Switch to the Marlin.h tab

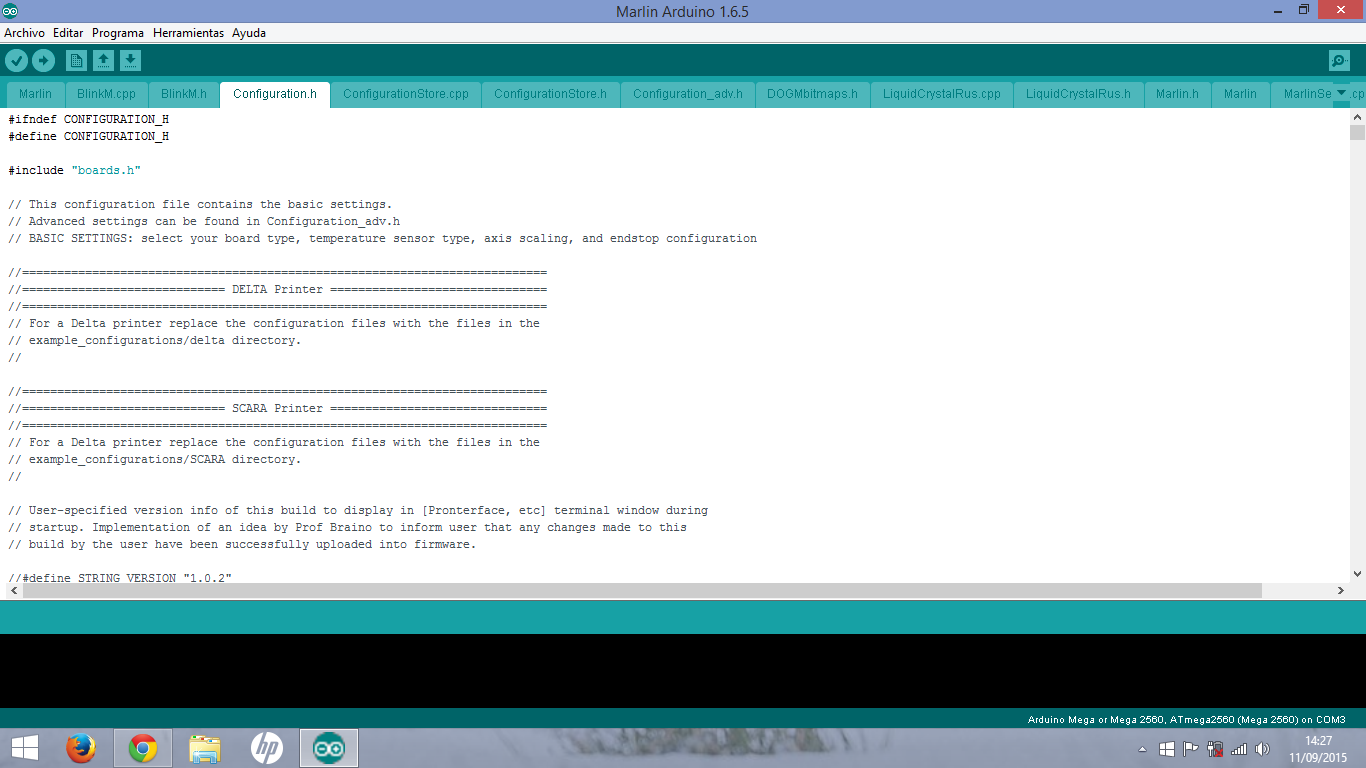(1177, 94)
